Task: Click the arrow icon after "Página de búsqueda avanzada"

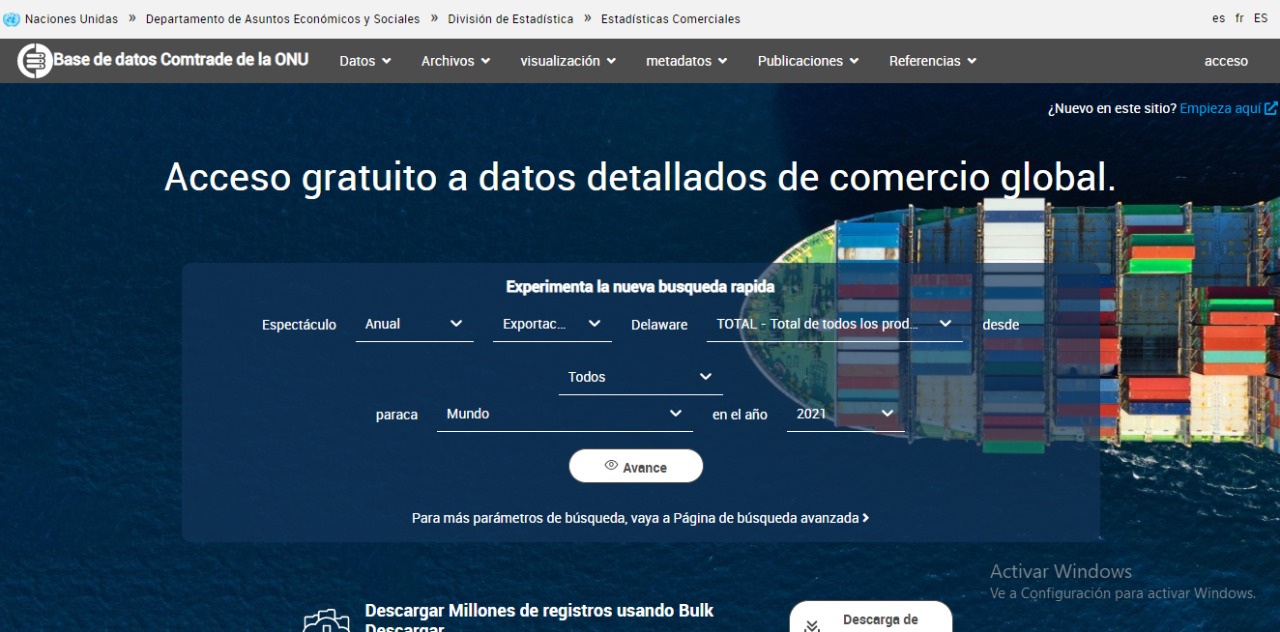Action: coord(866,517)
